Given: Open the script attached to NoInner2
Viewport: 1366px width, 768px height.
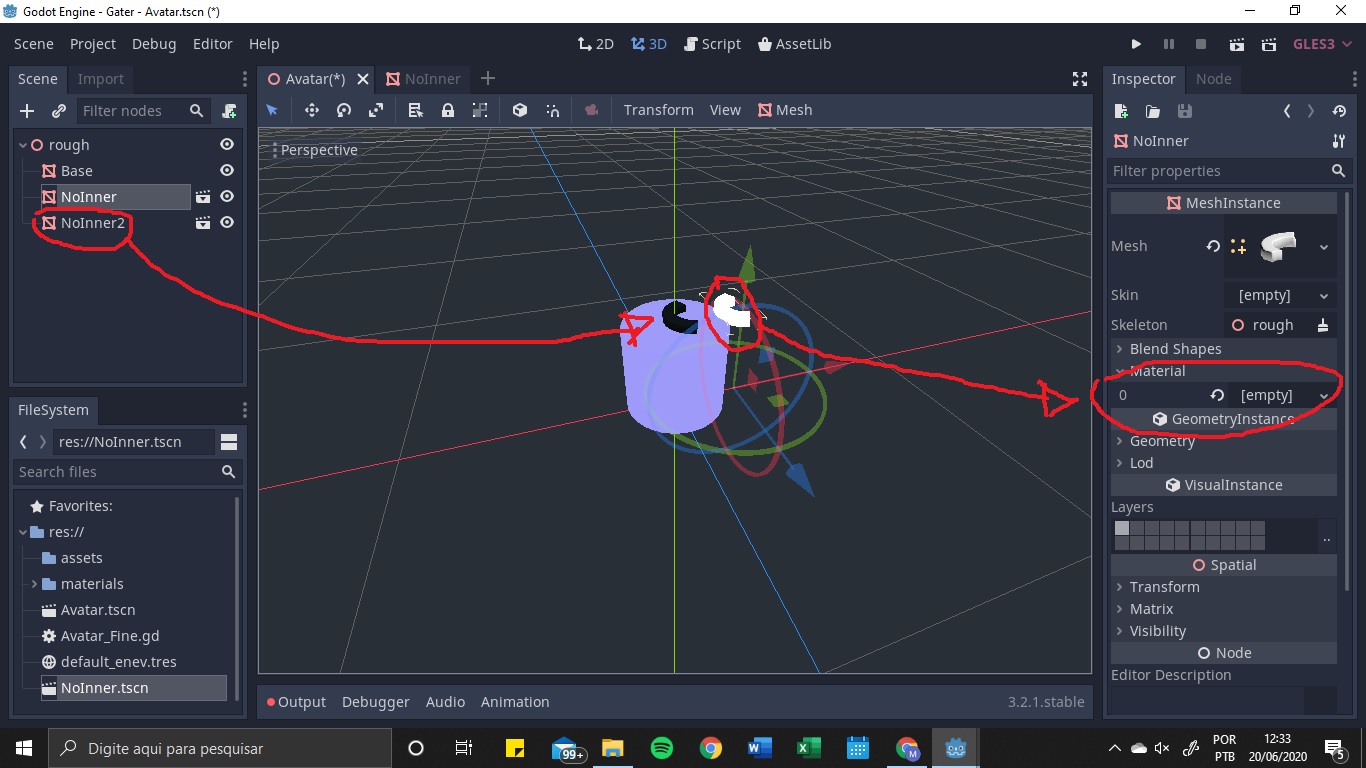Looking at the screenshot, I should coord(203,222).
